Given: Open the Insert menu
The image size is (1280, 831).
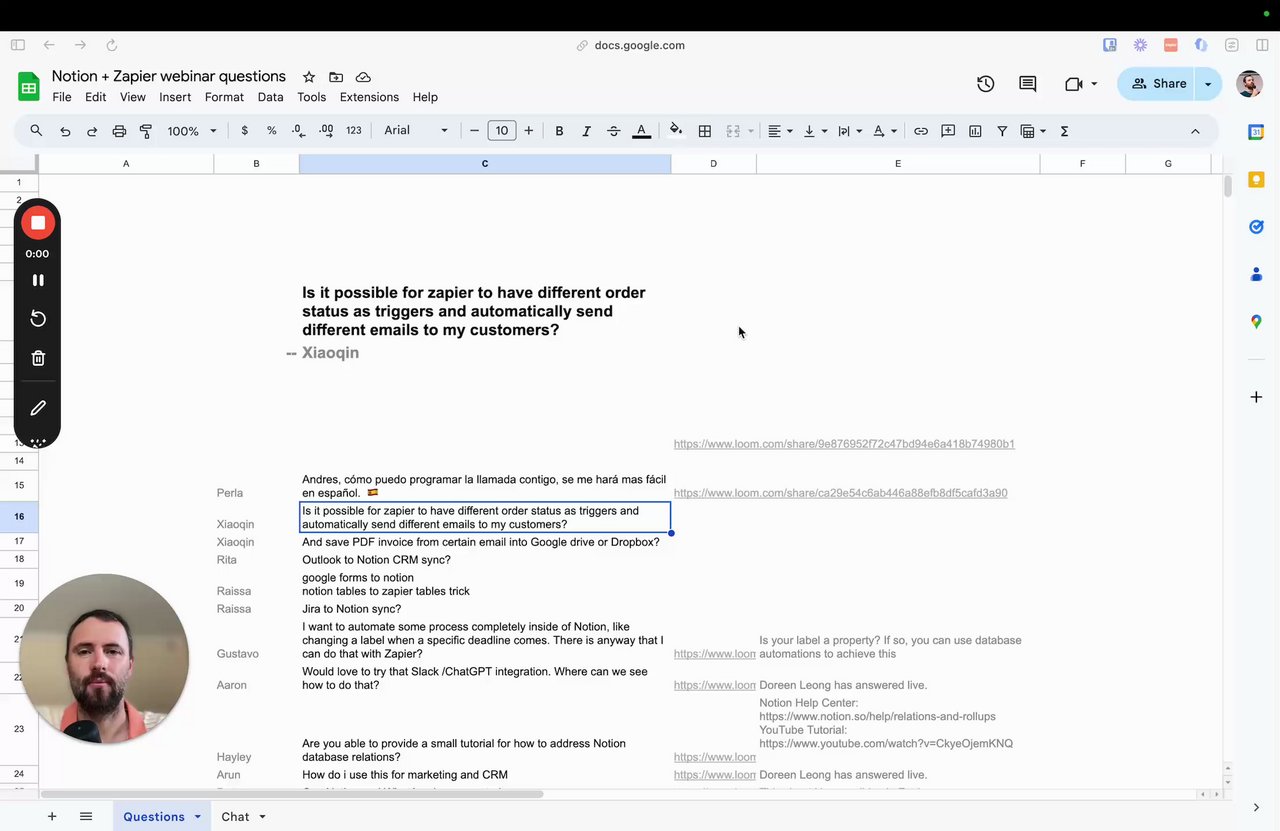Looking at the screenshot, I should [x=175, y=97].
